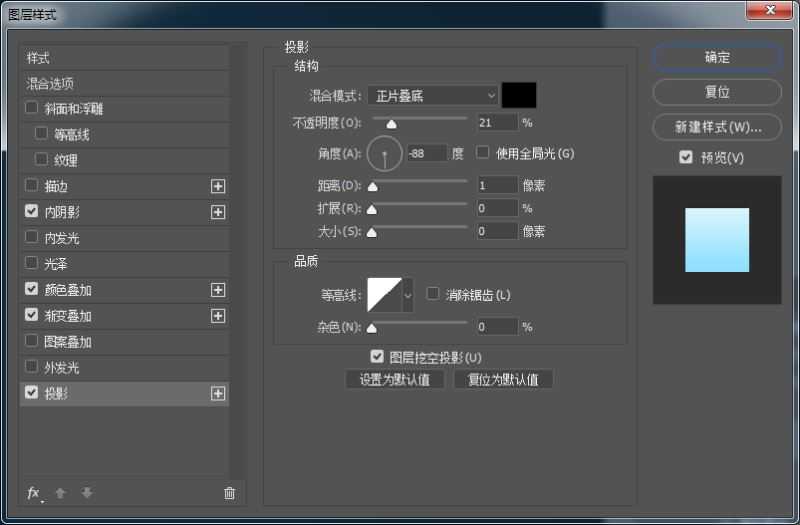The width and height of the screenshot is (800, 525).
Task: Enable the 纹理 checkbox
Action: (x=41, y=159)
